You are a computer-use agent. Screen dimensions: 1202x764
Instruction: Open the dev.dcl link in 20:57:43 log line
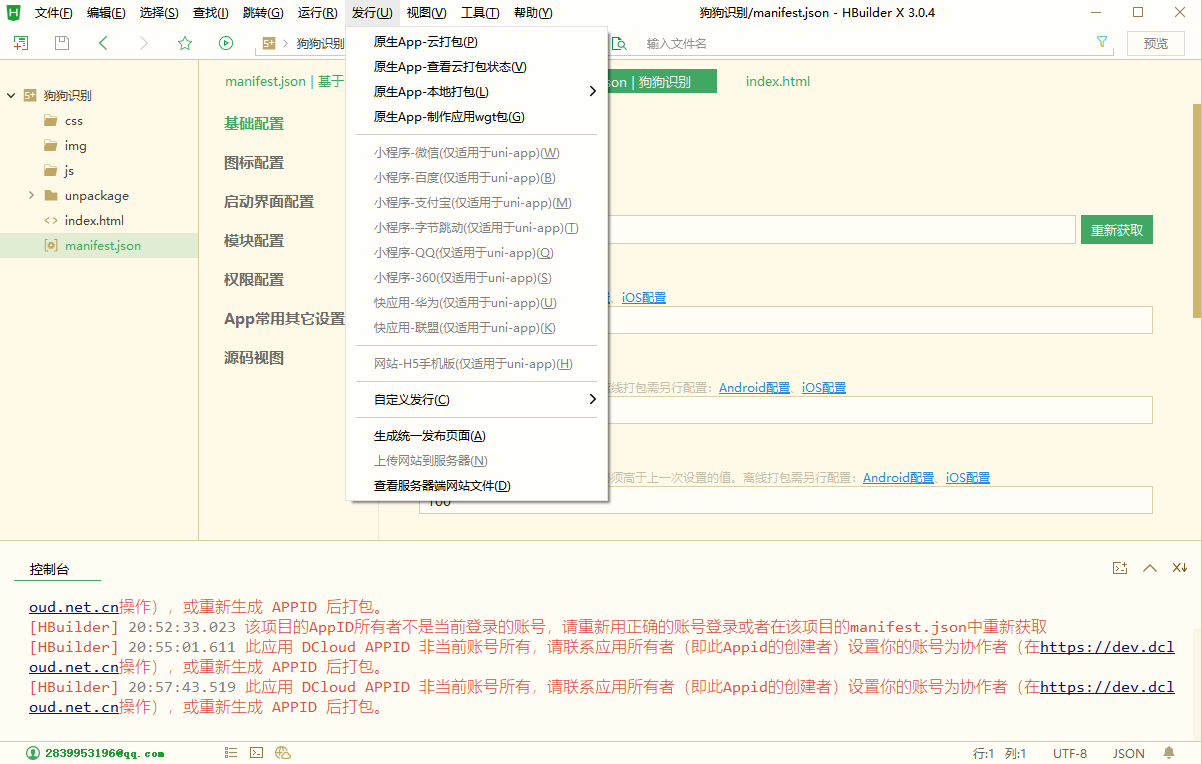pos(1107,687)
